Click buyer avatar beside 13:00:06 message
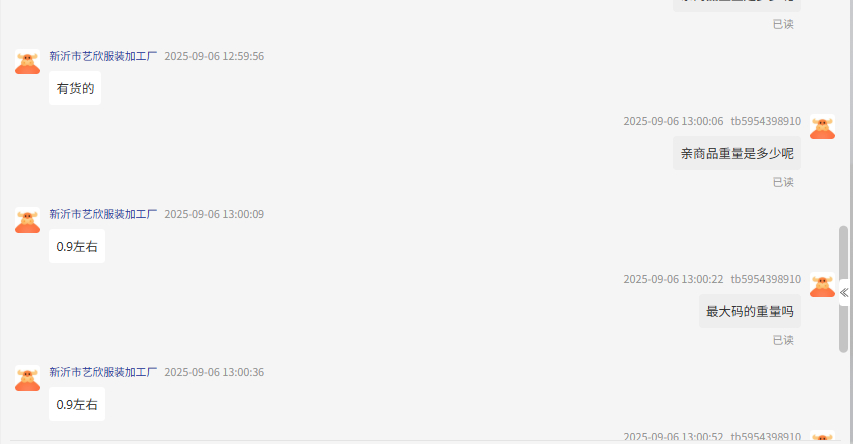853x444 pixels. (822, 126)
